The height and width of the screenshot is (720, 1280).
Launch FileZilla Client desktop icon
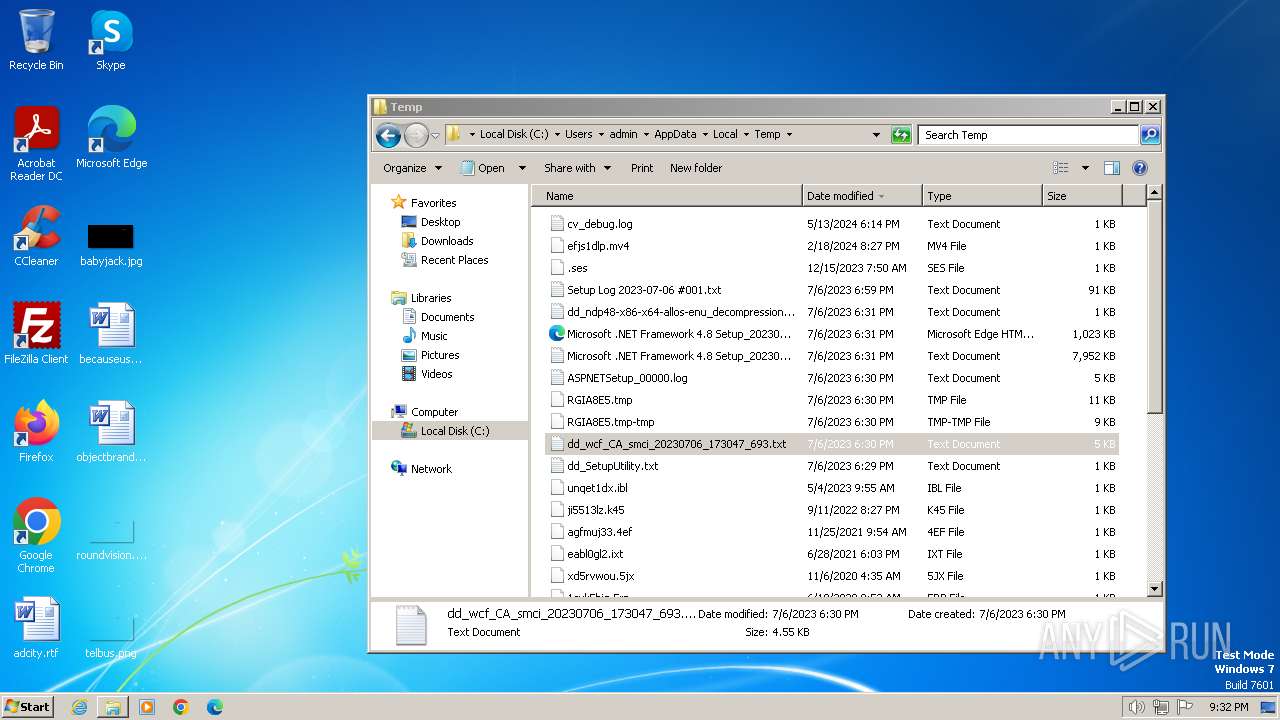36,333
